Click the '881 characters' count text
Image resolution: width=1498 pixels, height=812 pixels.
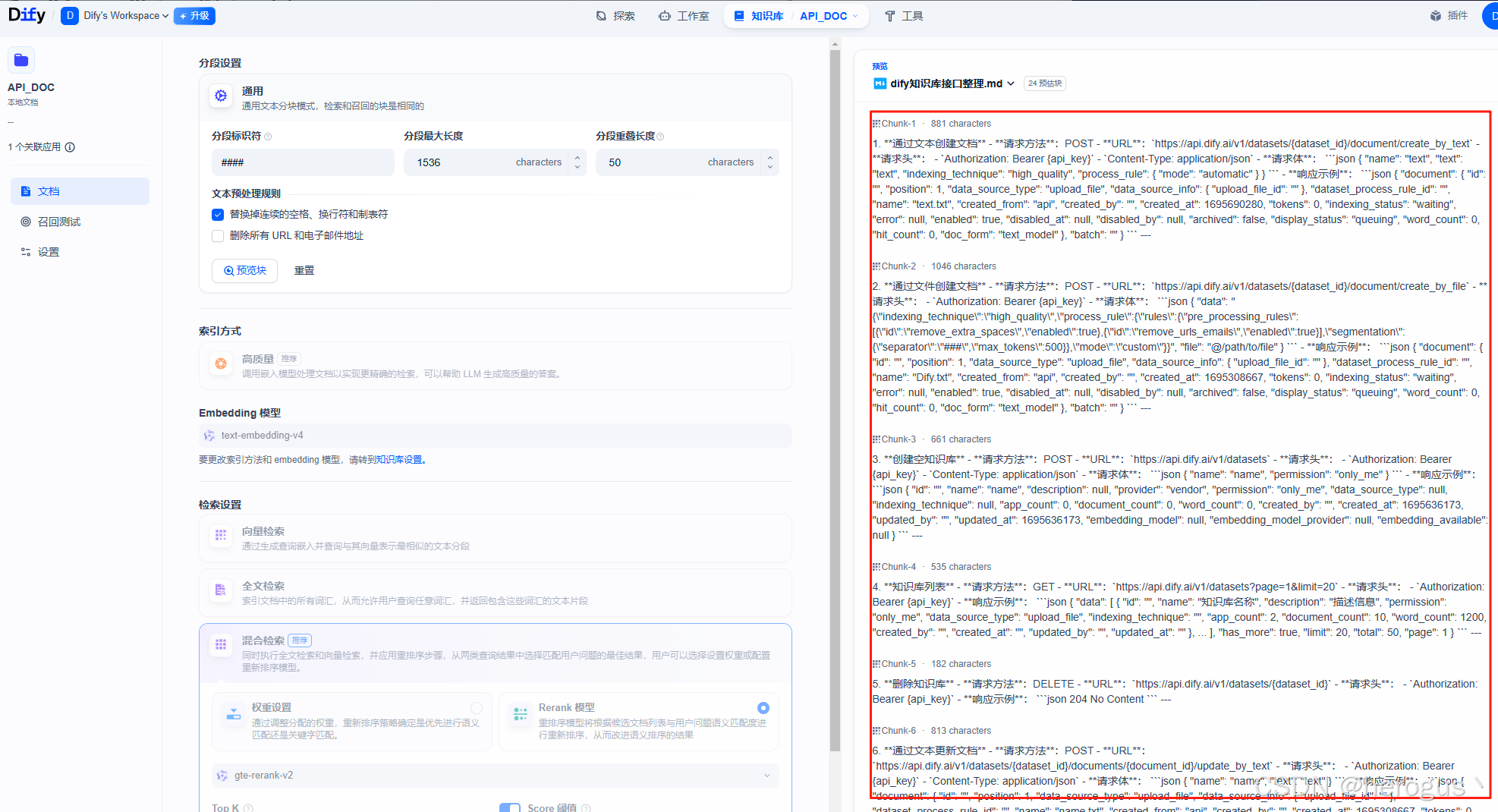pos(961,124)
